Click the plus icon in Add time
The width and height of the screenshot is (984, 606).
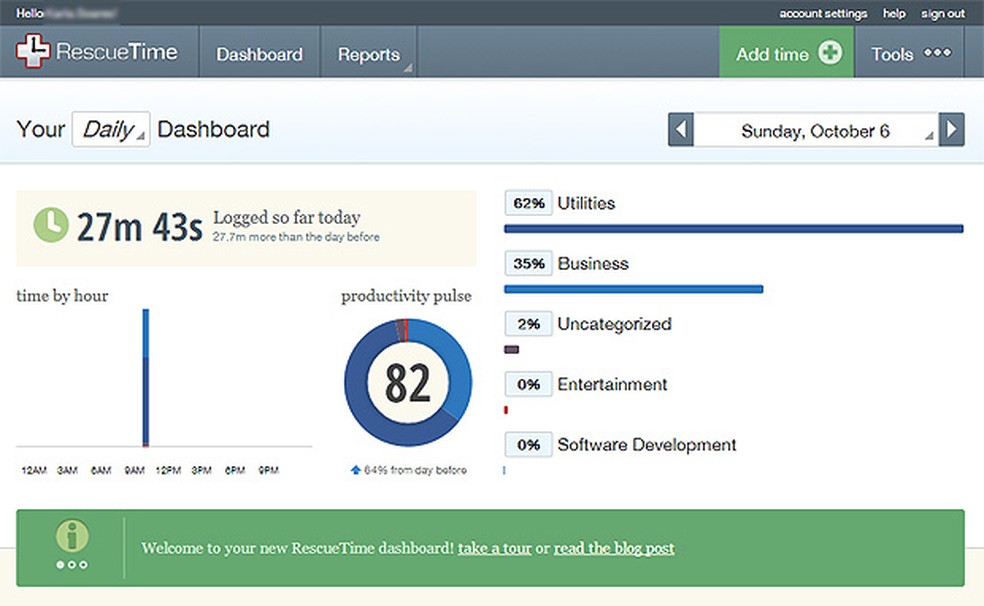[830, 54]
